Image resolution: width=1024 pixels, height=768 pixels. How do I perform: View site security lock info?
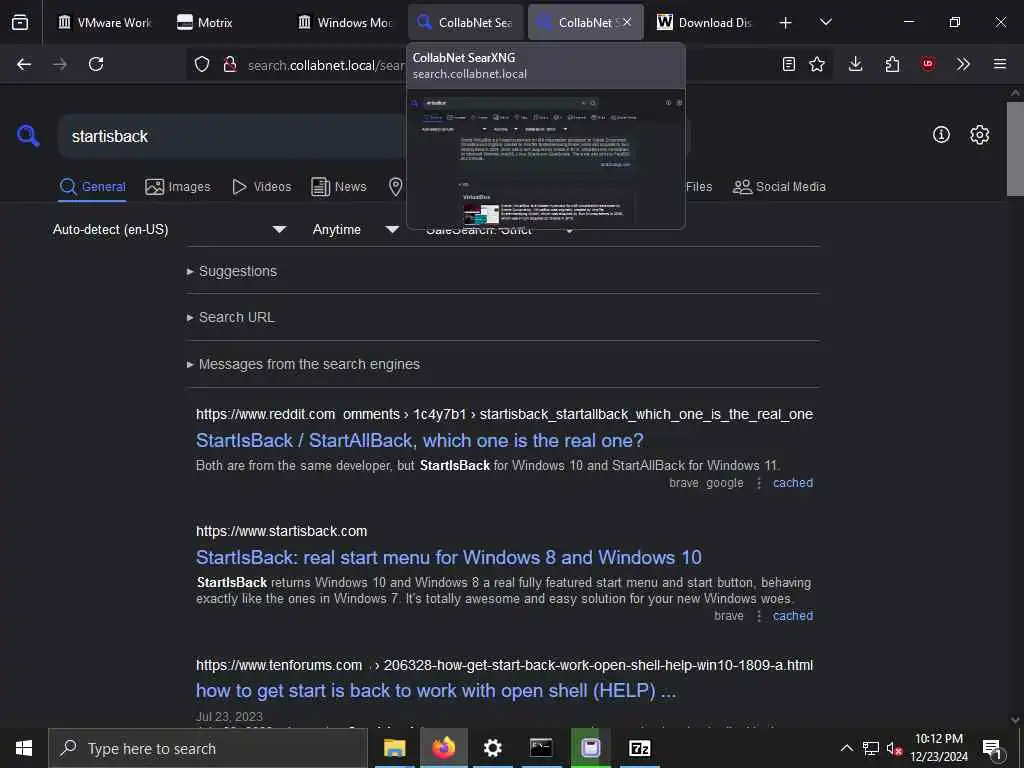pos(230,64)
